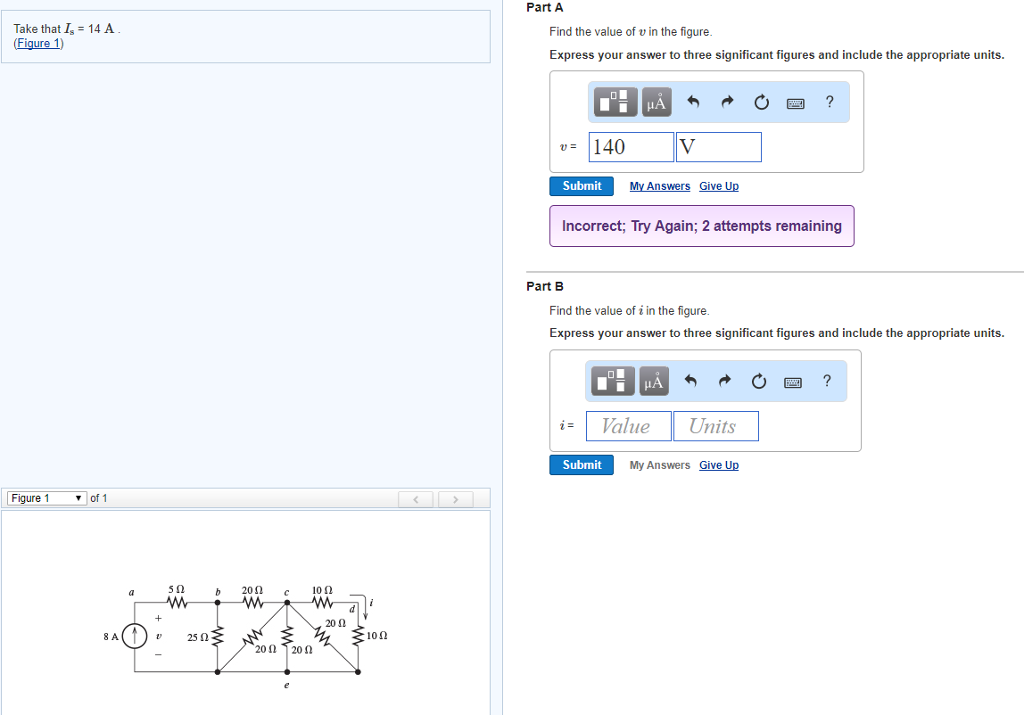
Task: Click the help question mark in Part A
Action: (828, 101)
